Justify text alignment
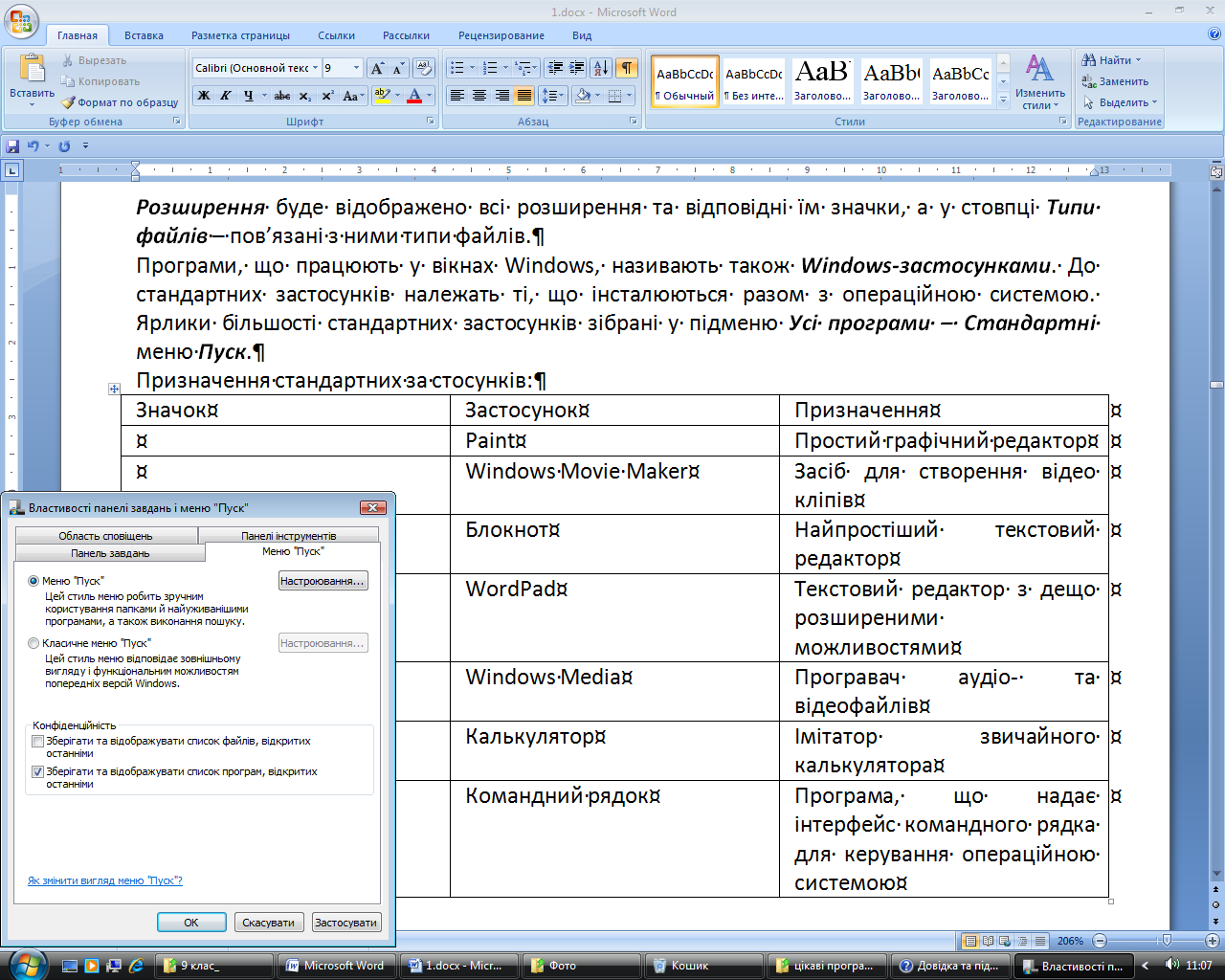The image size is (1225, 980). point(523,96)
